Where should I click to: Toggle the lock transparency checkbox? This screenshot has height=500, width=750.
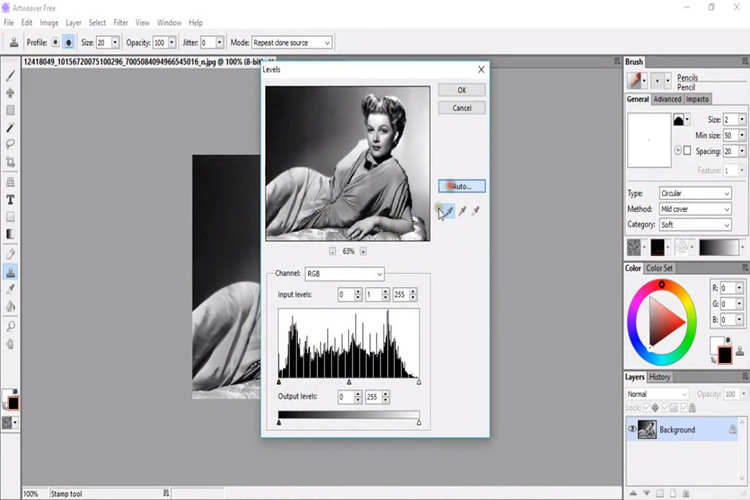tap(646, 408)
